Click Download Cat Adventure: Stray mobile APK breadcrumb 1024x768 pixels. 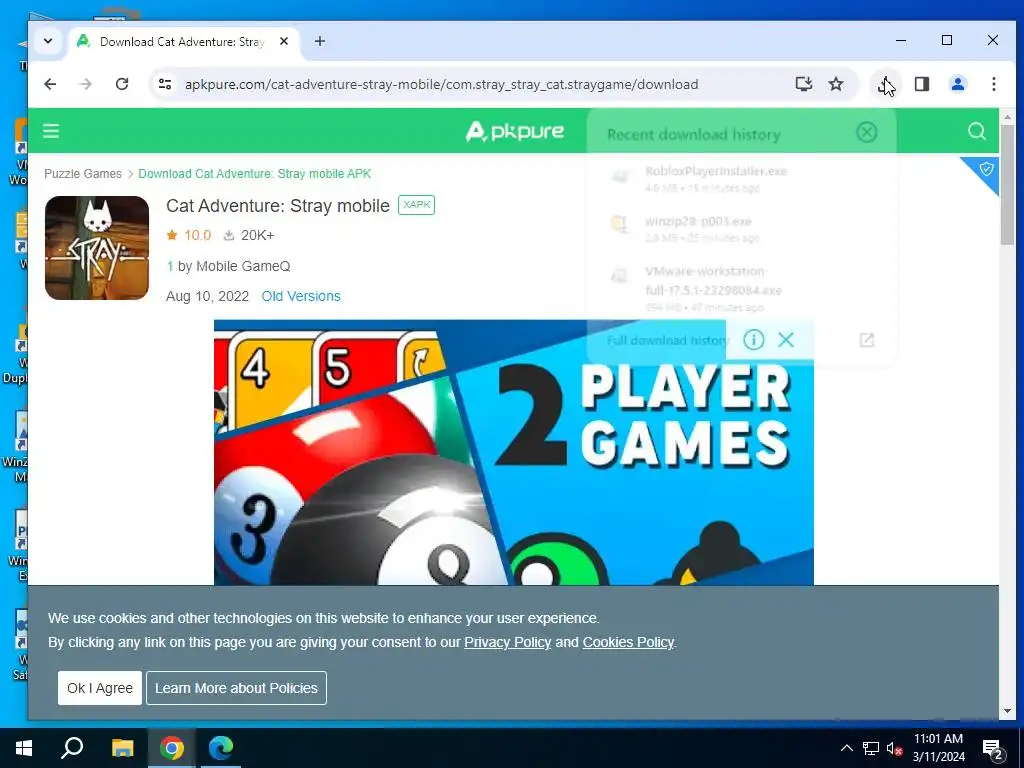pos(255,174)
